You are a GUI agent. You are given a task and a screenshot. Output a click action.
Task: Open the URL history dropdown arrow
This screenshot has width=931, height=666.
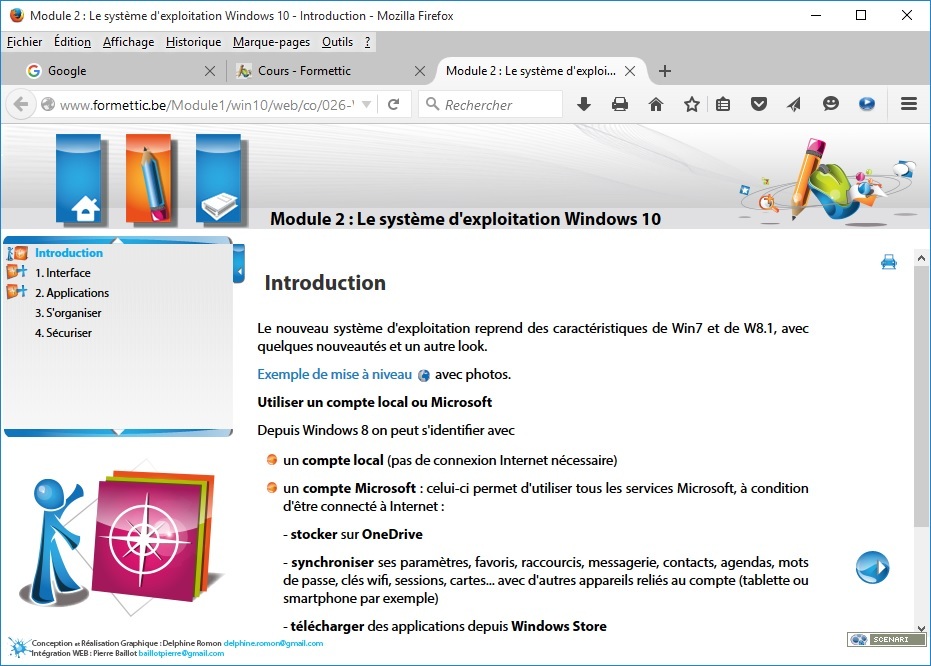click(367, 104)
